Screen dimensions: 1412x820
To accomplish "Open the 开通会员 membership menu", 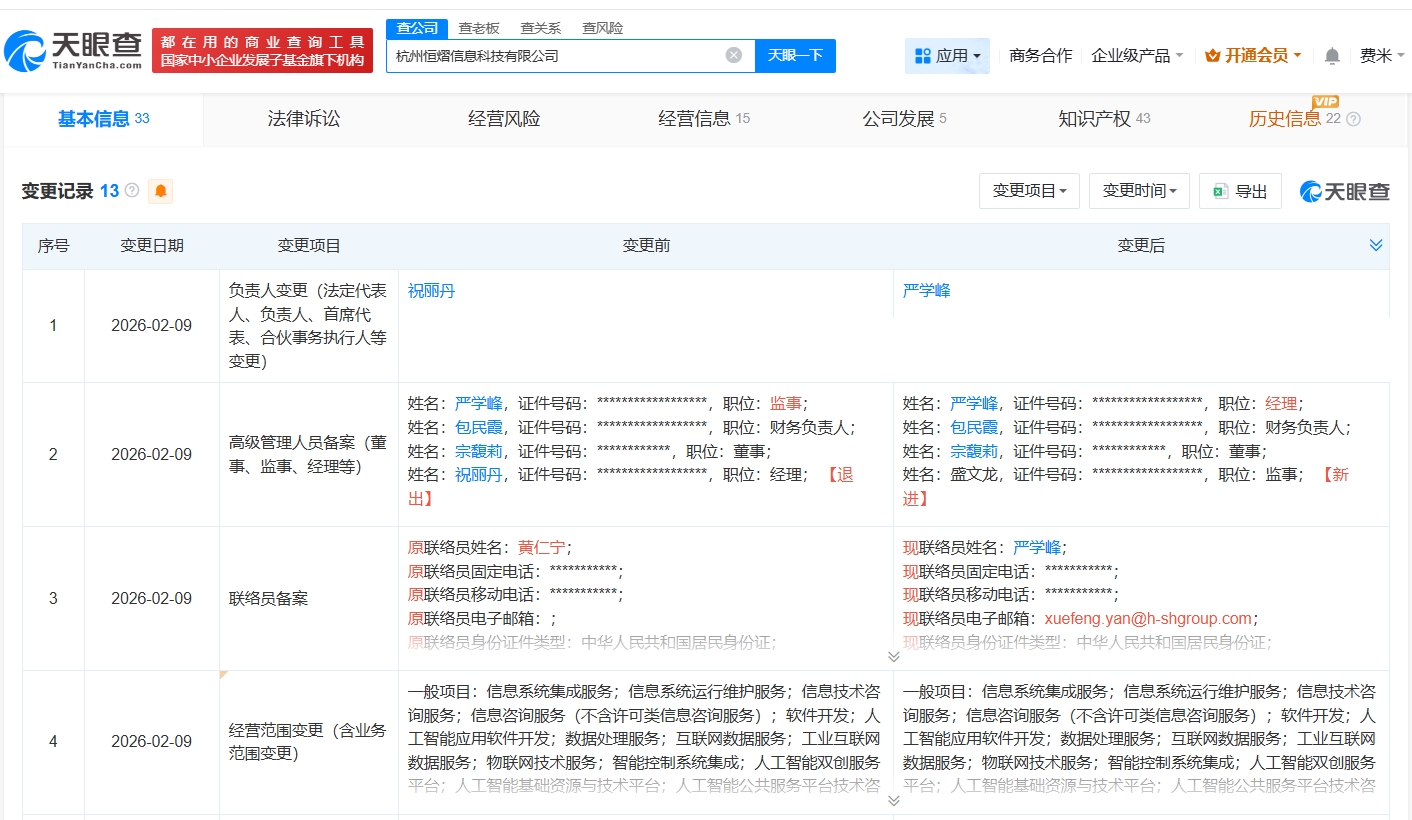I will point(1253,56).
